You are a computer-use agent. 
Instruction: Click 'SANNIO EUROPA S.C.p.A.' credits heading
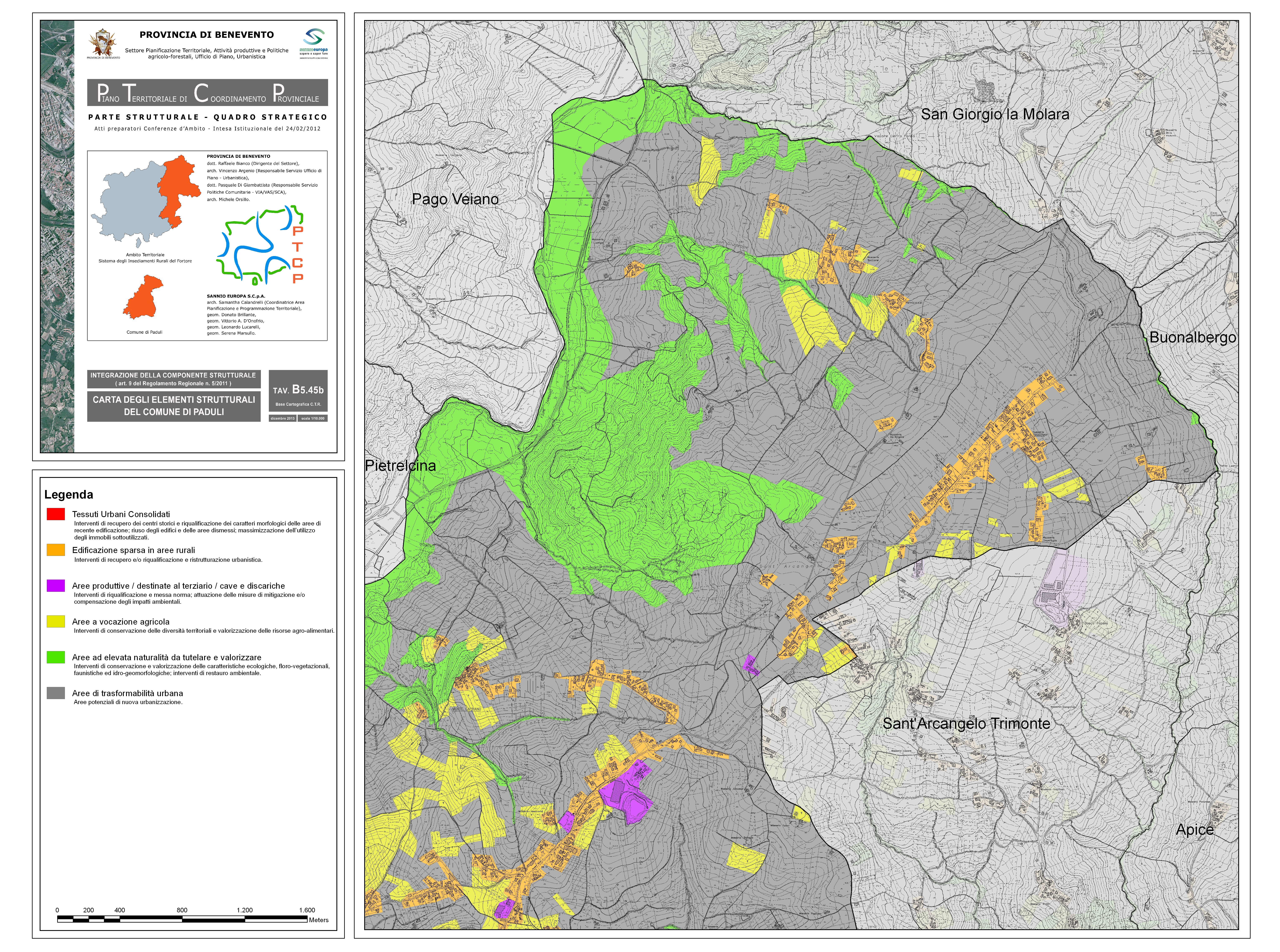point(236,296)
